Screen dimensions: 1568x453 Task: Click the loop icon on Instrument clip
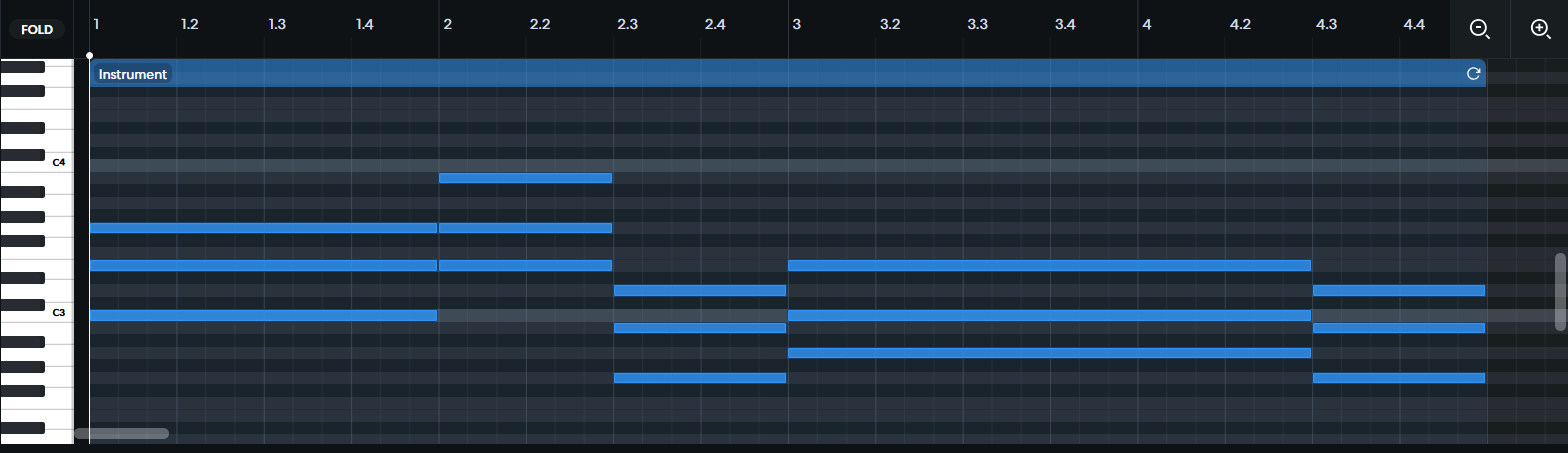pyautogui.click(x=1473, y=73)
